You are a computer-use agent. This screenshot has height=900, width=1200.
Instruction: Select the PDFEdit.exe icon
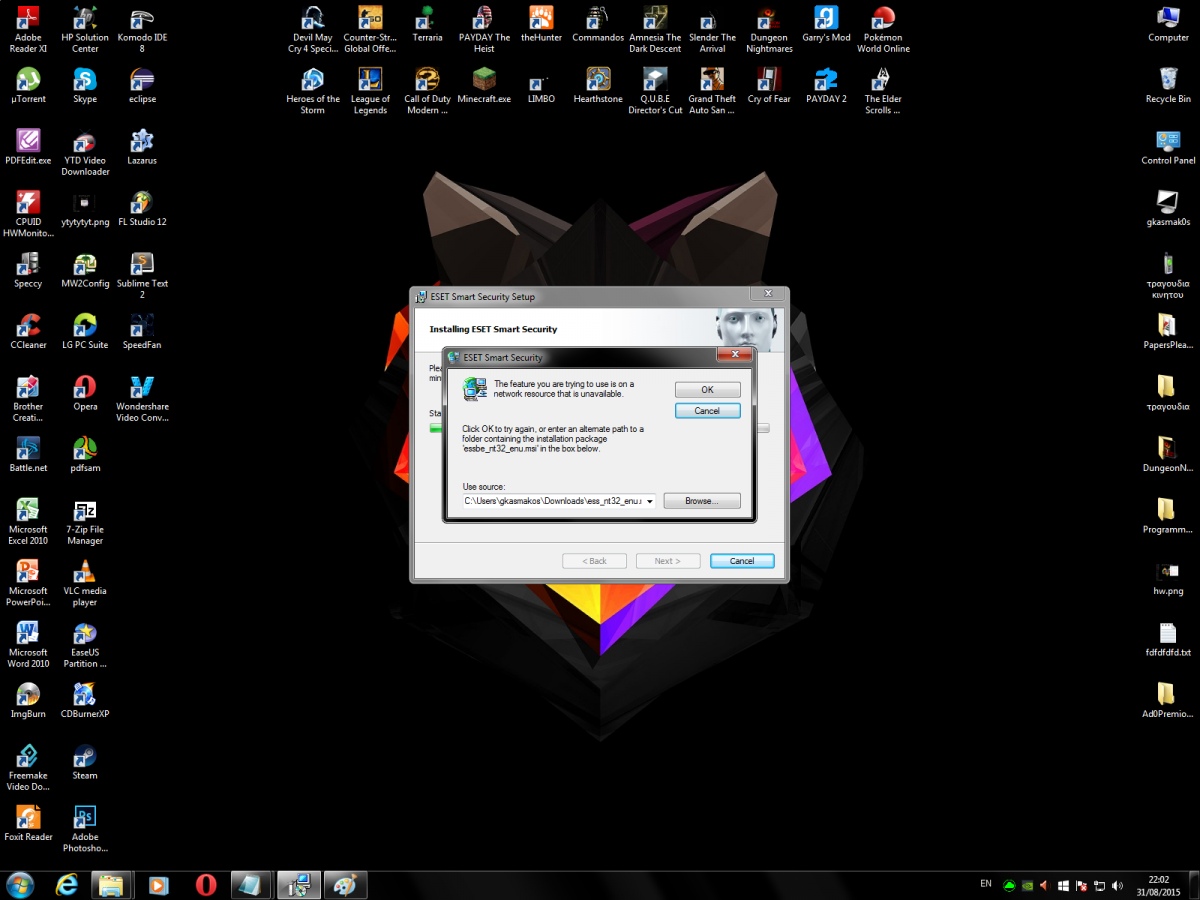click(x=28, y=147)
